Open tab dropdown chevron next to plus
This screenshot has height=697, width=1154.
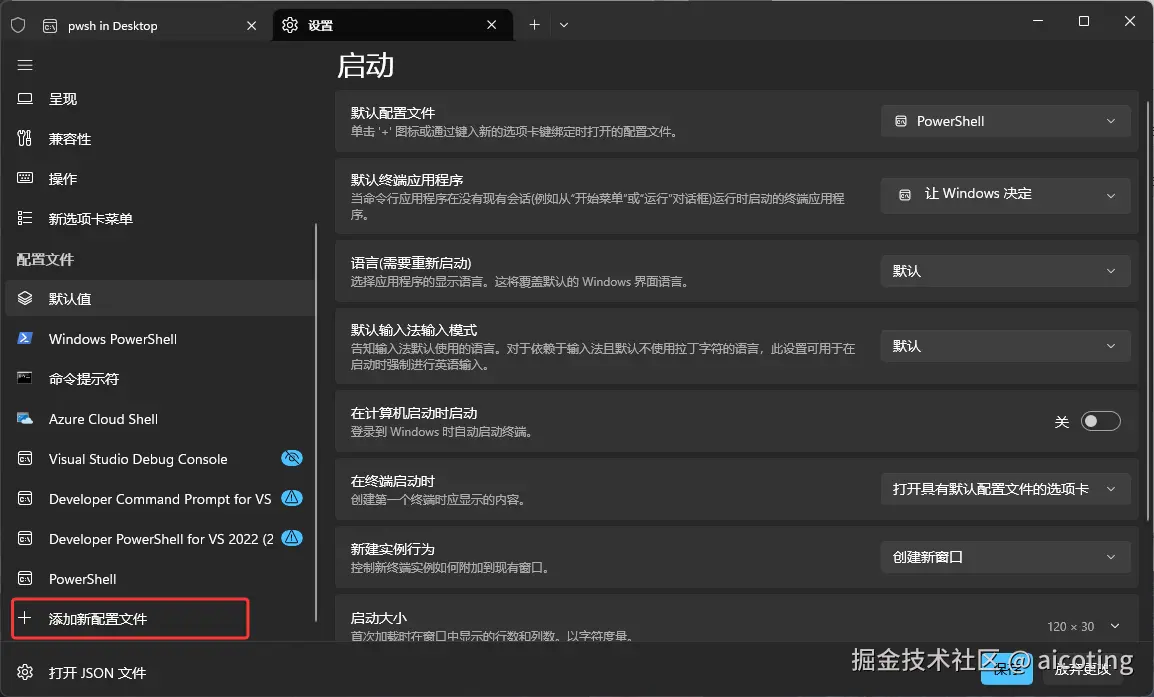pos(564,25)
